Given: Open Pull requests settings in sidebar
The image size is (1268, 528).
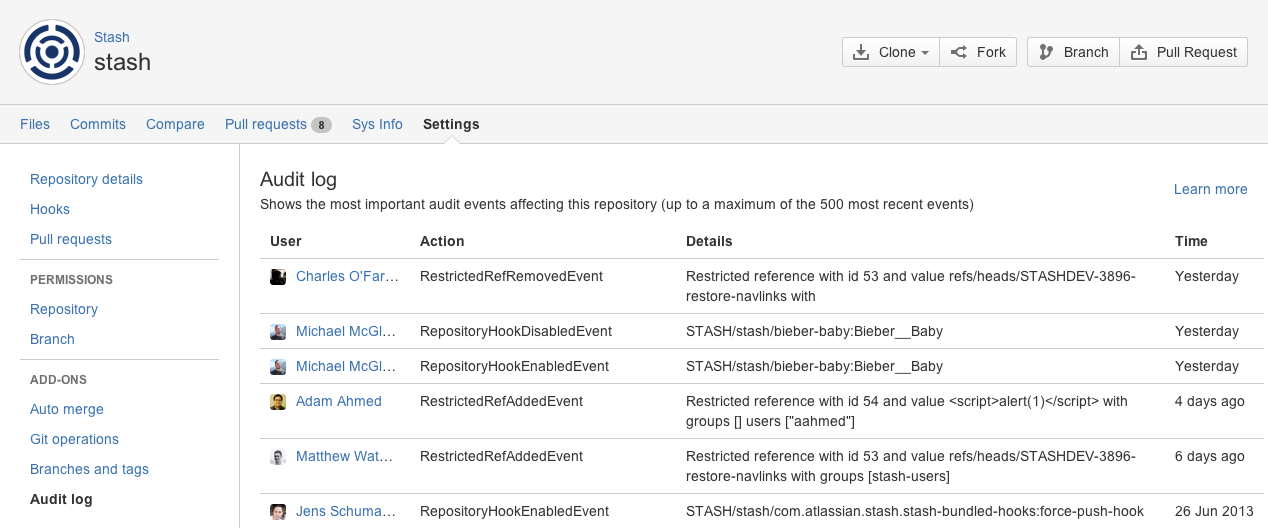Looking at the screenshot, I should tap(71, 239).
